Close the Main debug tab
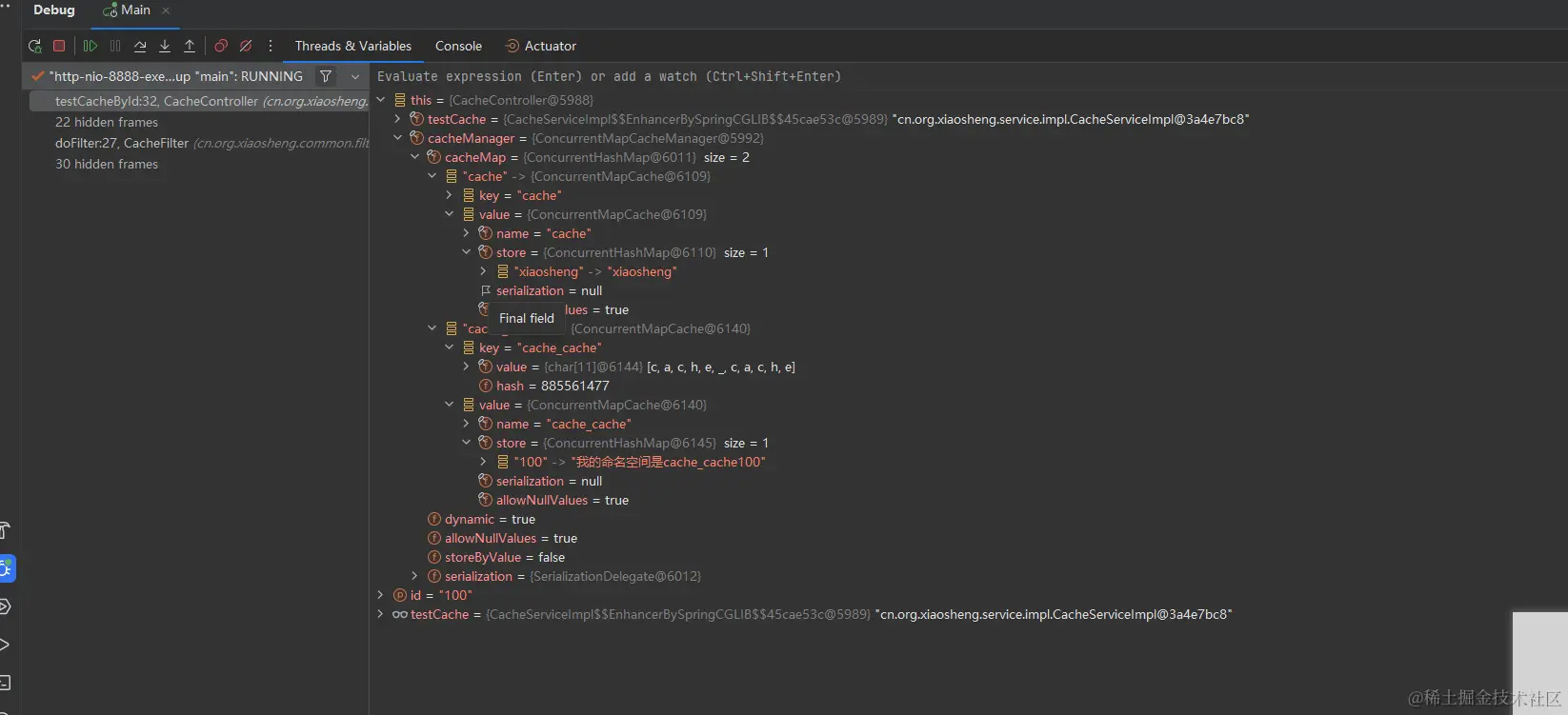This screenshot has height=715, width=1568. pyautogui.click(x=166, y=10)
